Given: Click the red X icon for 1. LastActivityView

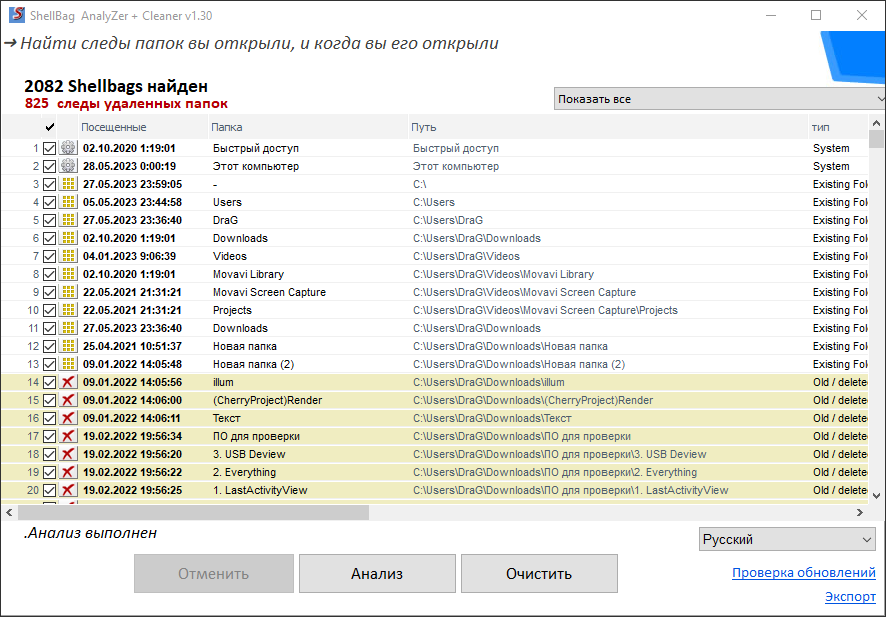Looking at the screenshot, I should point(68,490).
